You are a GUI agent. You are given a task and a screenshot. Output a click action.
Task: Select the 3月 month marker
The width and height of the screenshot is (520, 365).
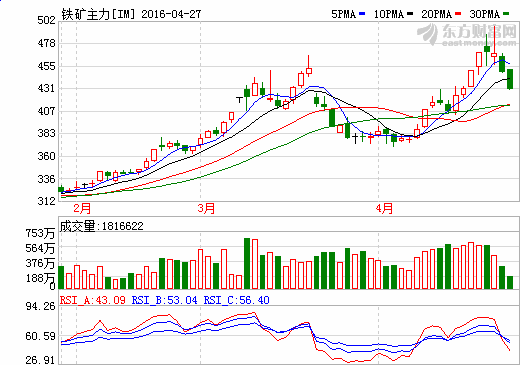(206, 209)
